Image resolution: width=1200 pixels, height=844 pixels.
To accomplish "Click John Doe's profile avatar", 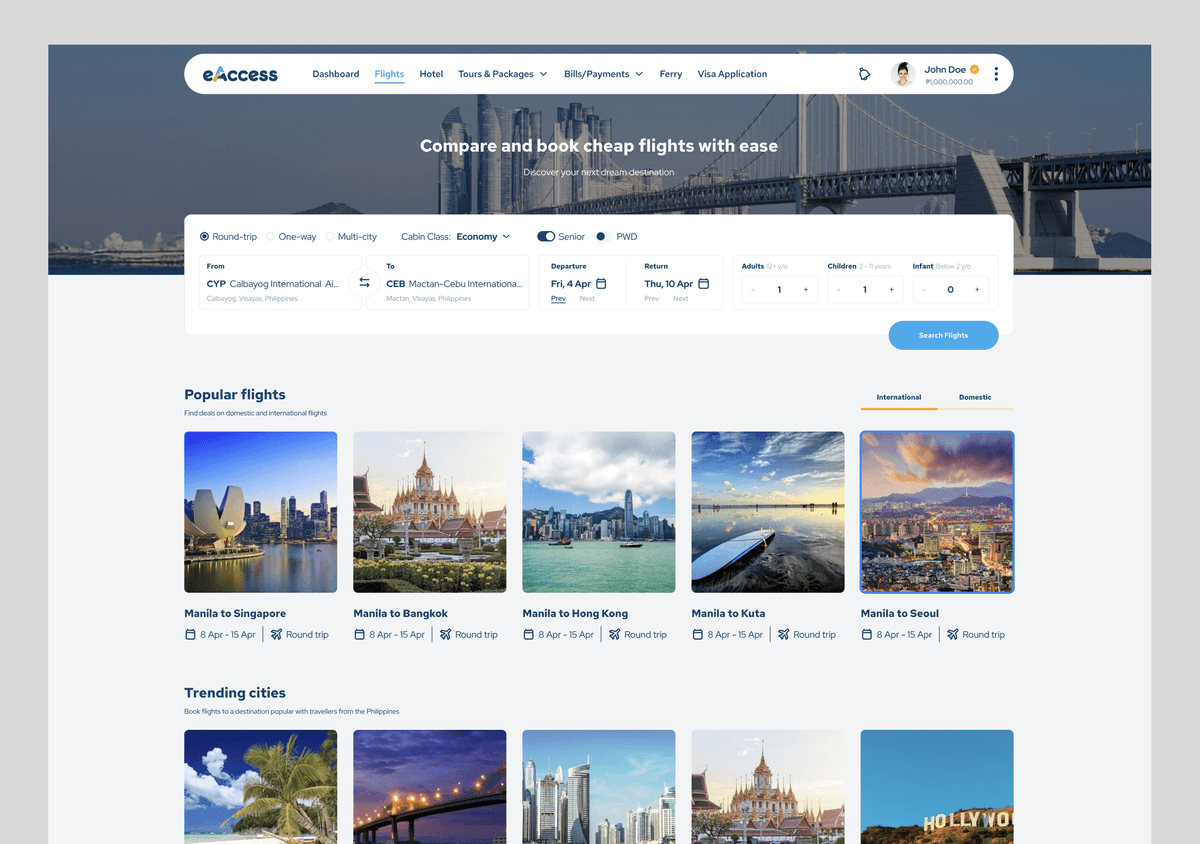I will 903,74.
